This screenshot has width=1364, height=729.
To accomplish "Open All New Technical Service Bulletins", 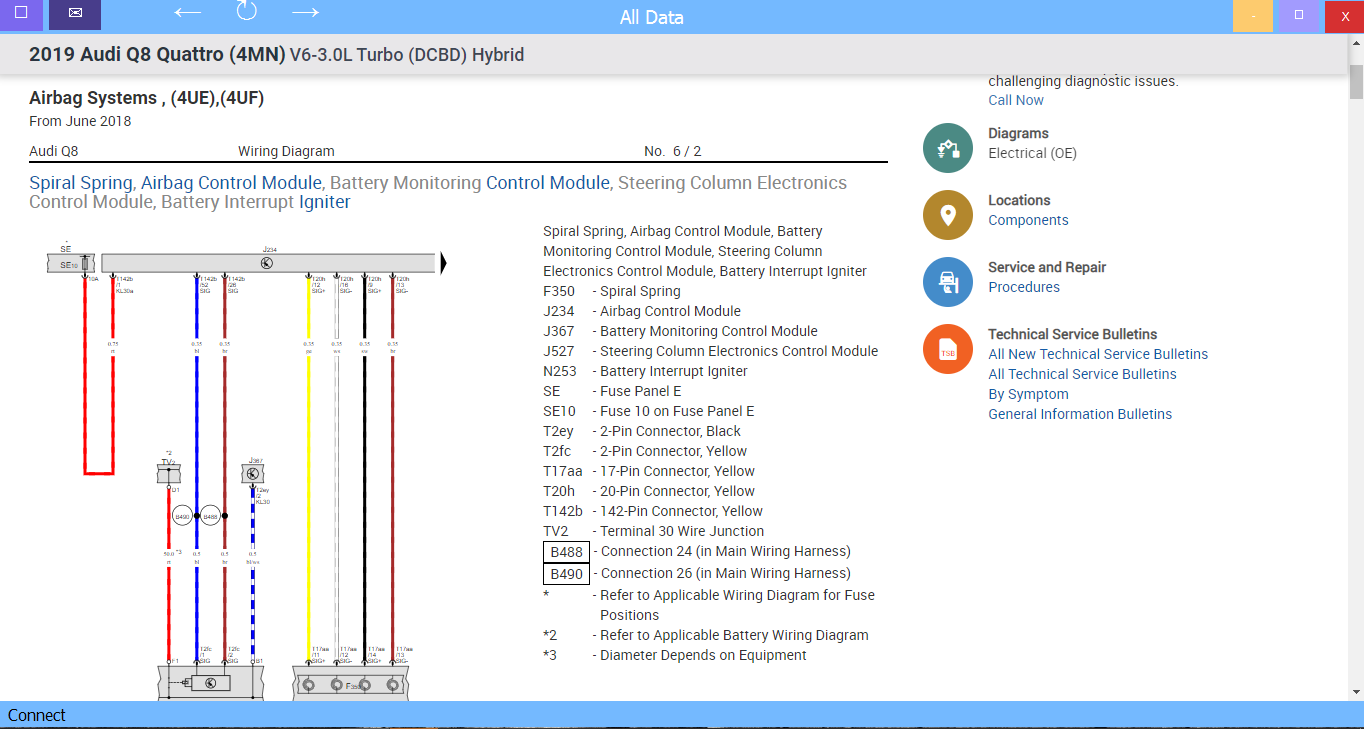I will pos(1098,354).
